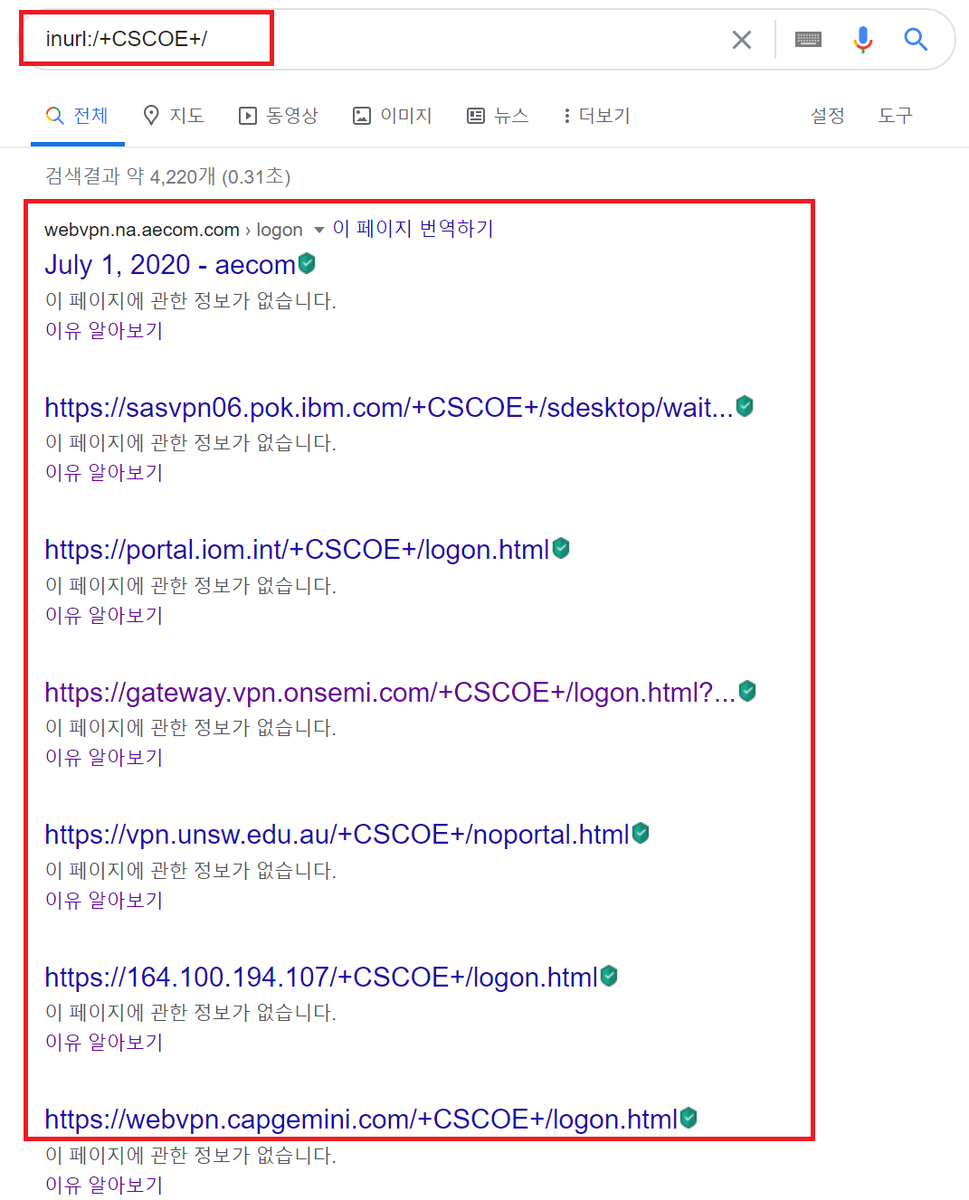Screen dimensions: 969x1200
Task: Click 이유 알아보기 under the portal.iom.int result
Action: tap(104, 615)
